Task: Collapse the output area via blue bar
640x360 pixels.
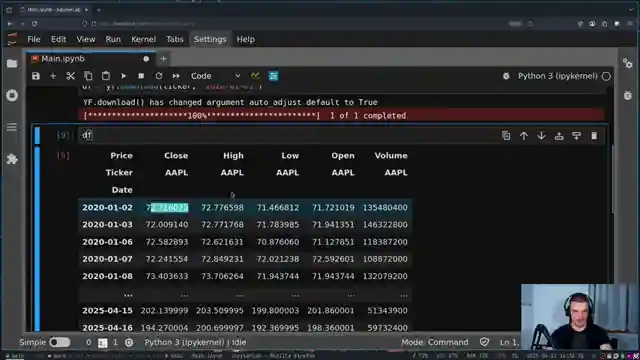Action: click(x=37, y=239)
